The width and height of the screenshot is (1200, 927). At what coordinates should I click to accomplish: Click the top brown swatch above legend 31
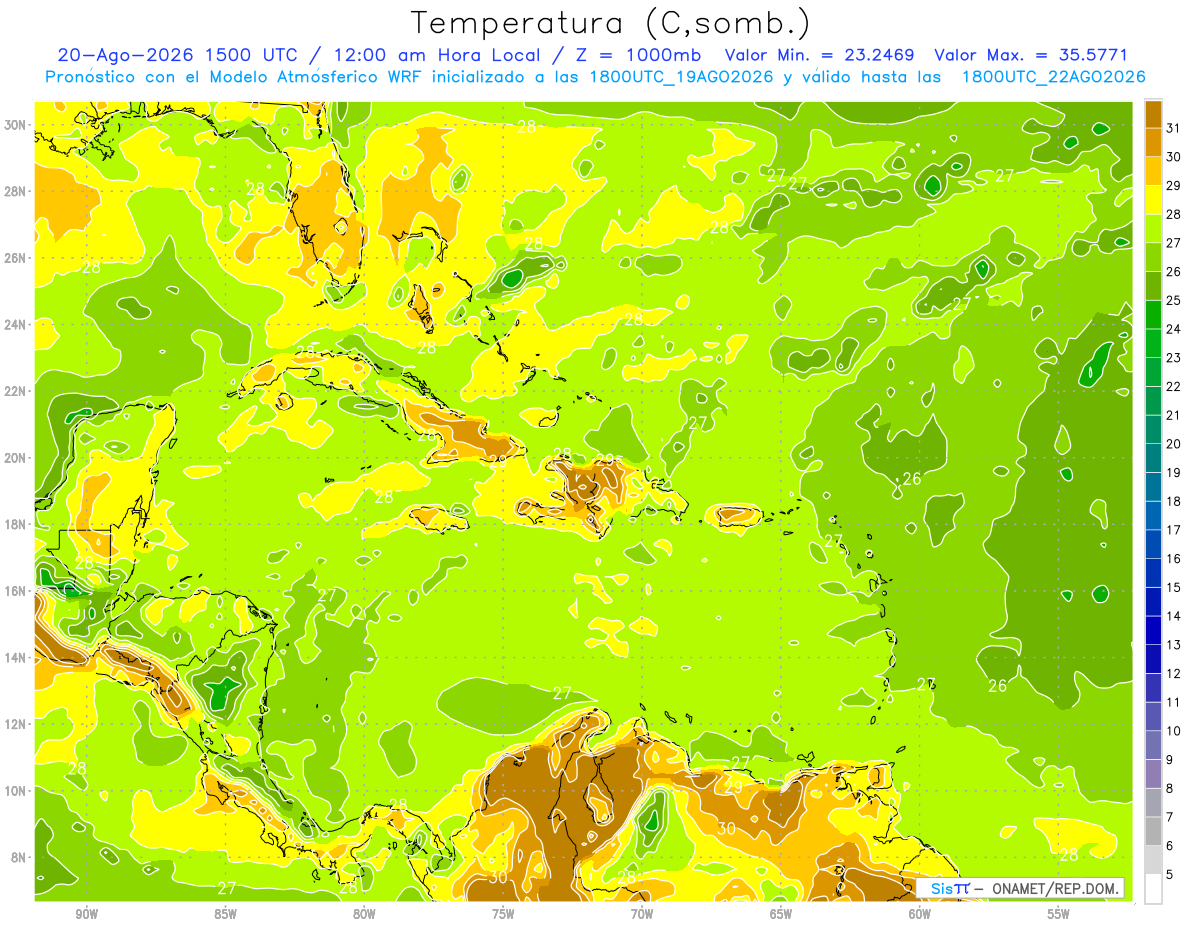pyautogui.click(x=1153, y=114)
